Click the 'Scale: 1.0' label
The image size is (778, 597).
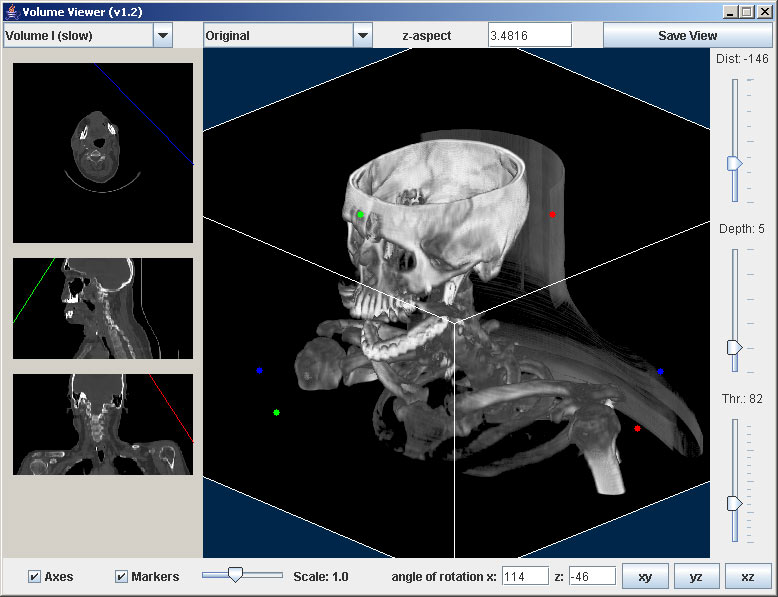(x=321, y=577)
